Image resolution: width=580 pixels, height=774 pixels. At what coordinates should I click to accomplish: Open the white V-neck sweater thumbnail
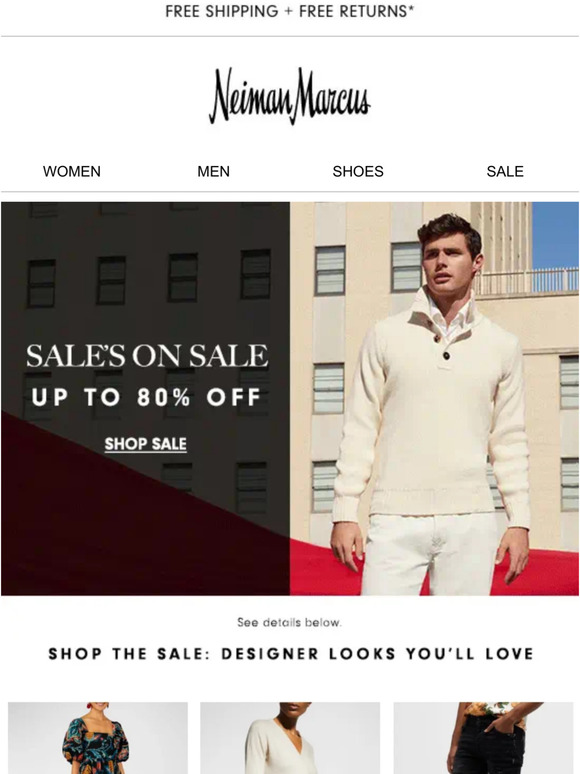[290, 738]
